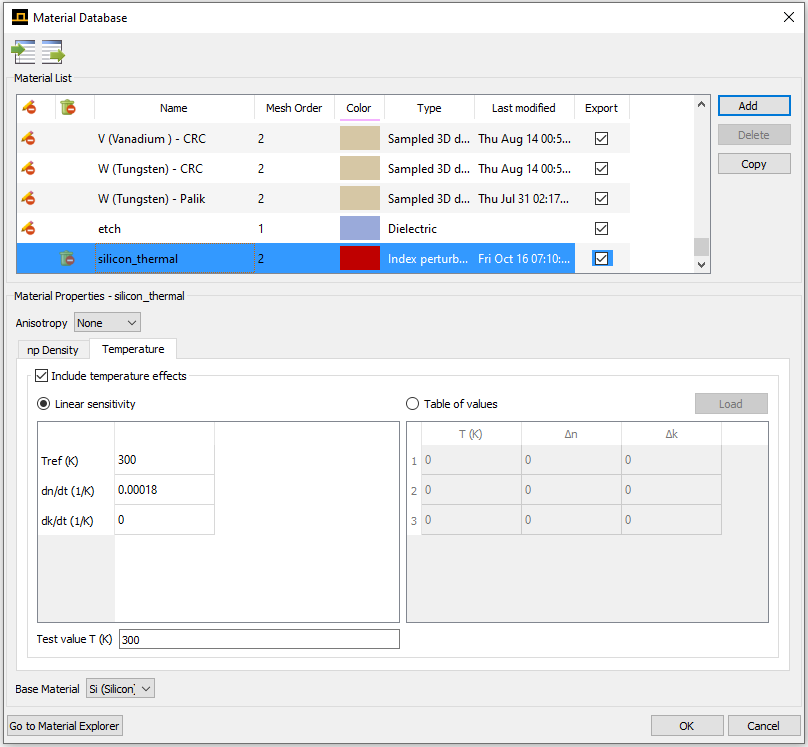Select Linear sensitivity radio button
The height and width of the screenshot is (747, 808).
(44, 404)
